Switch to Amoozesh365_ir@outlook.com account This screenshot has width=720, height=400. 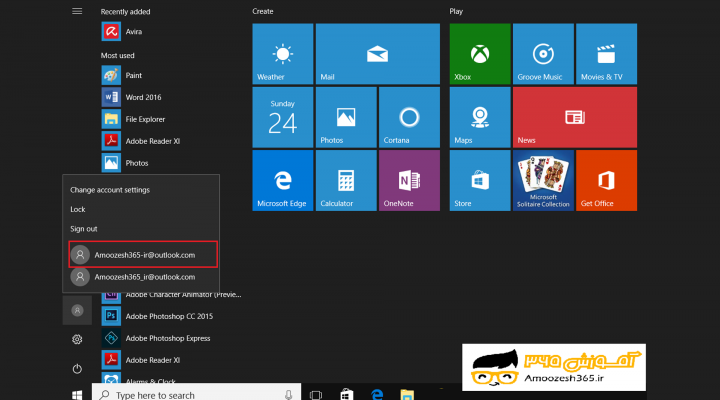coord(143,277)
